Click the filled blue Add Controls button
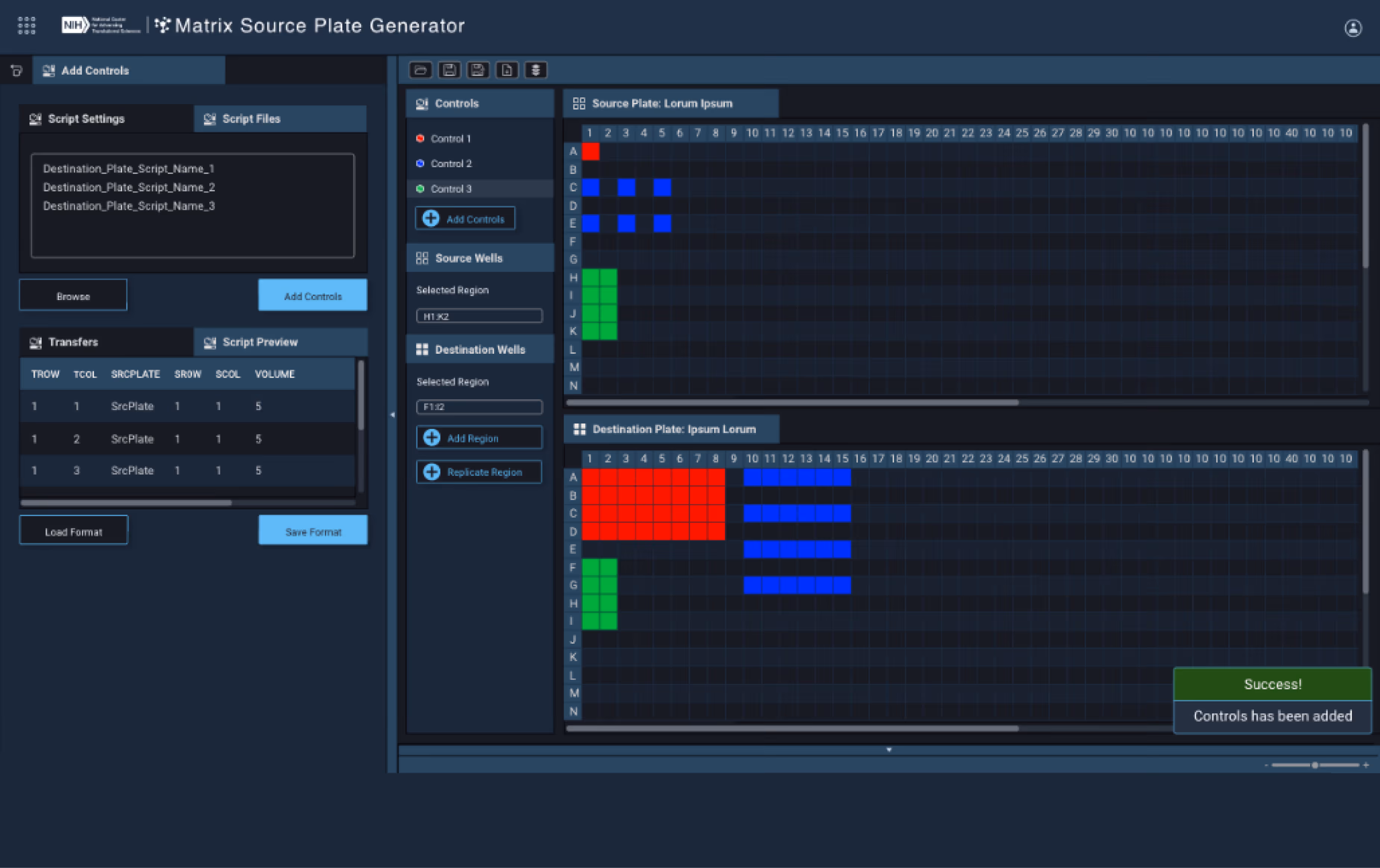The height and width of the screenshot is (868, 1380). [313, 296]
